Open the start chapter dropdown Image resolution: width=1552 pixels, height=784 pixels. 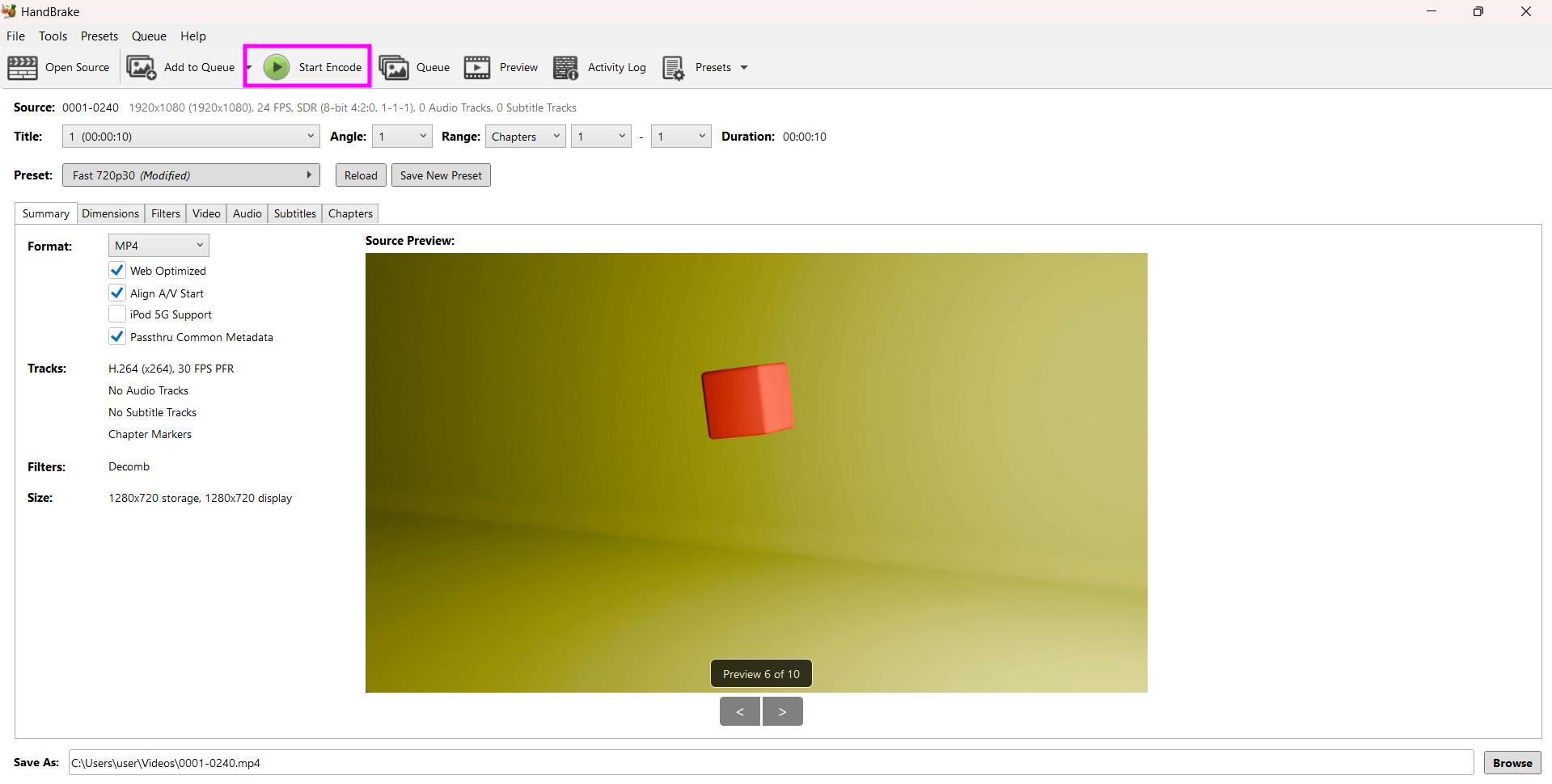pyautogui.click(x=601, y=137)
